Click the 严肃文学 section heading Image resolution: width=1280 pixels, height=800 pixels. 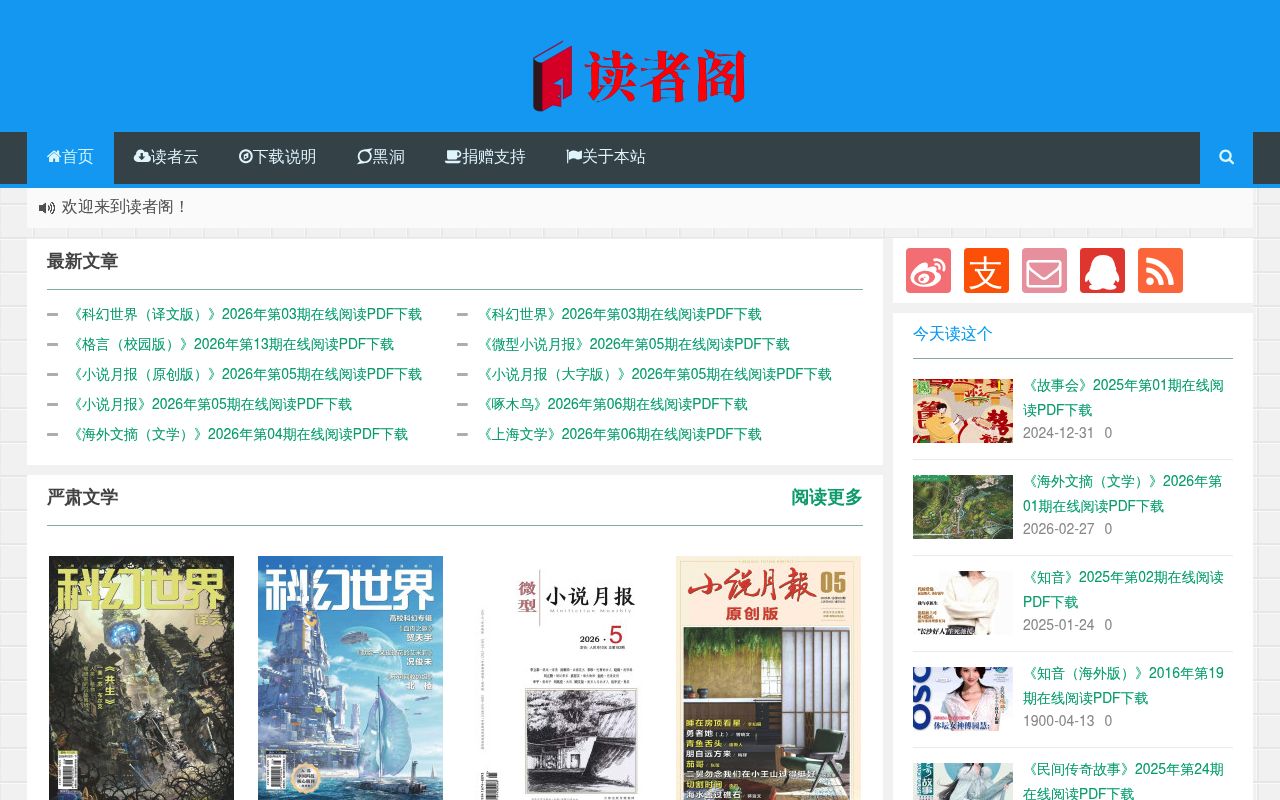82,497
